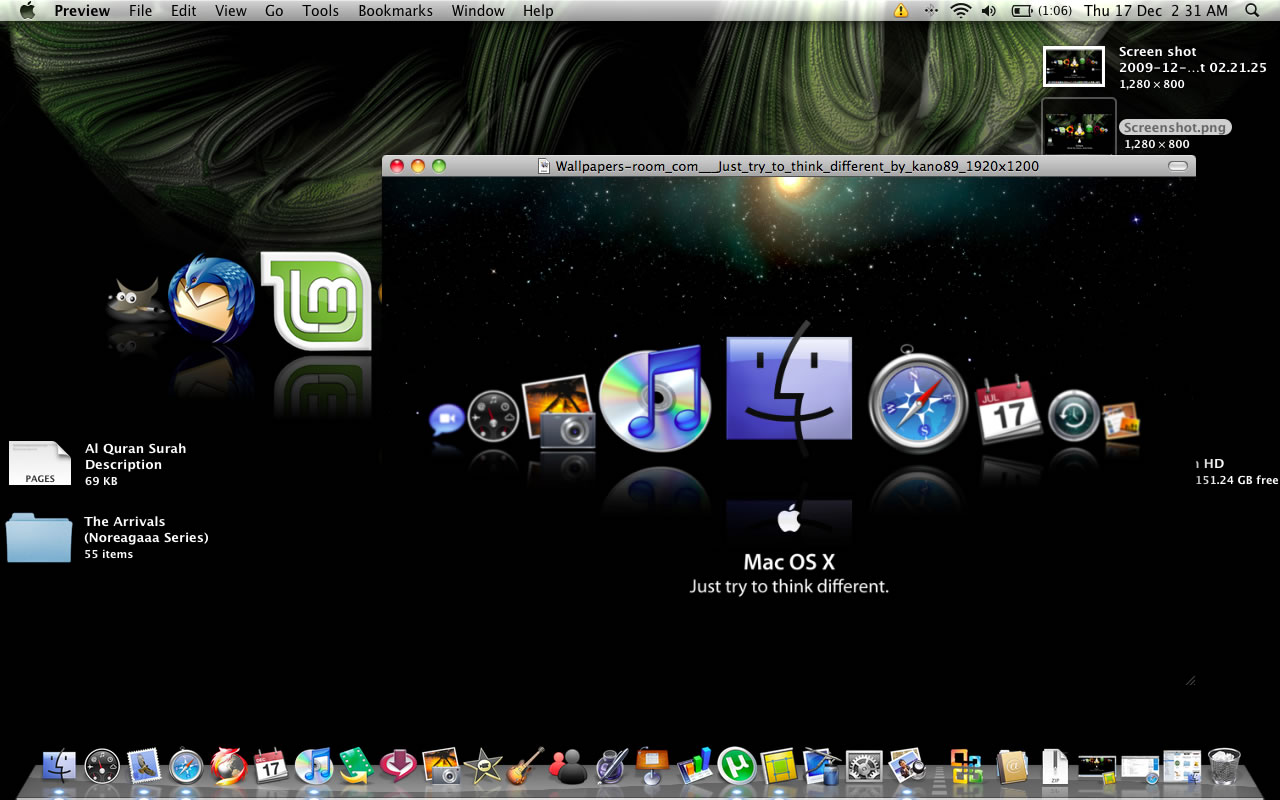
Task: Launch Numbers bar chart icon
Action: point(695,766)
